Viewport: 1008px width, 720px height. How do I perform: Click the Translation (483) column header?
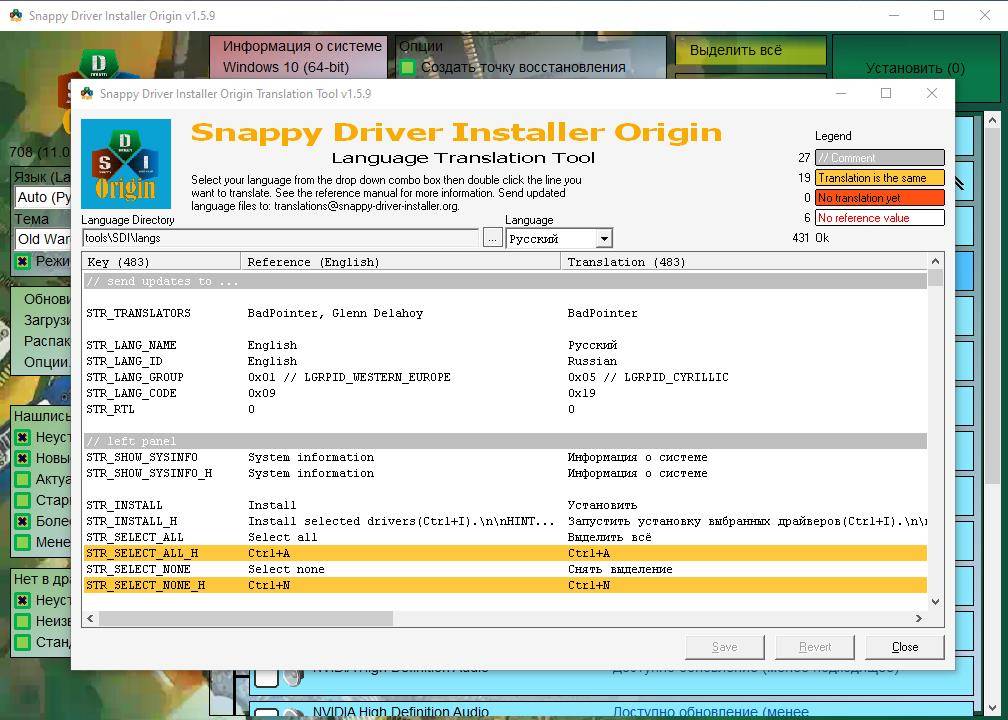tap(744, 262)
